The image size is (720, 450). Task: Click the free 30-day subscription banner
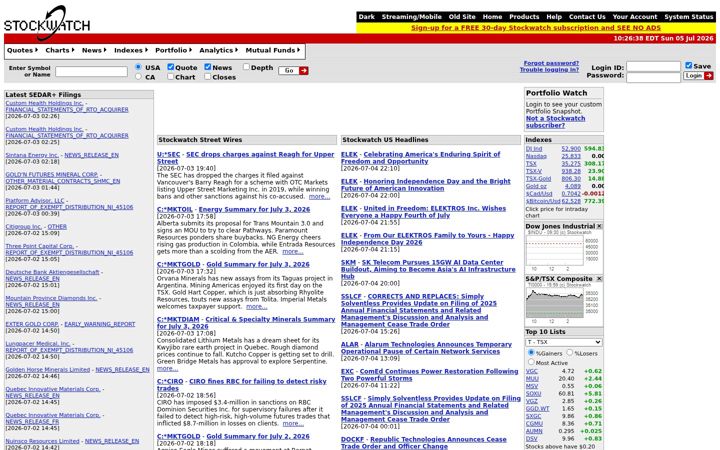click(536, 28)
